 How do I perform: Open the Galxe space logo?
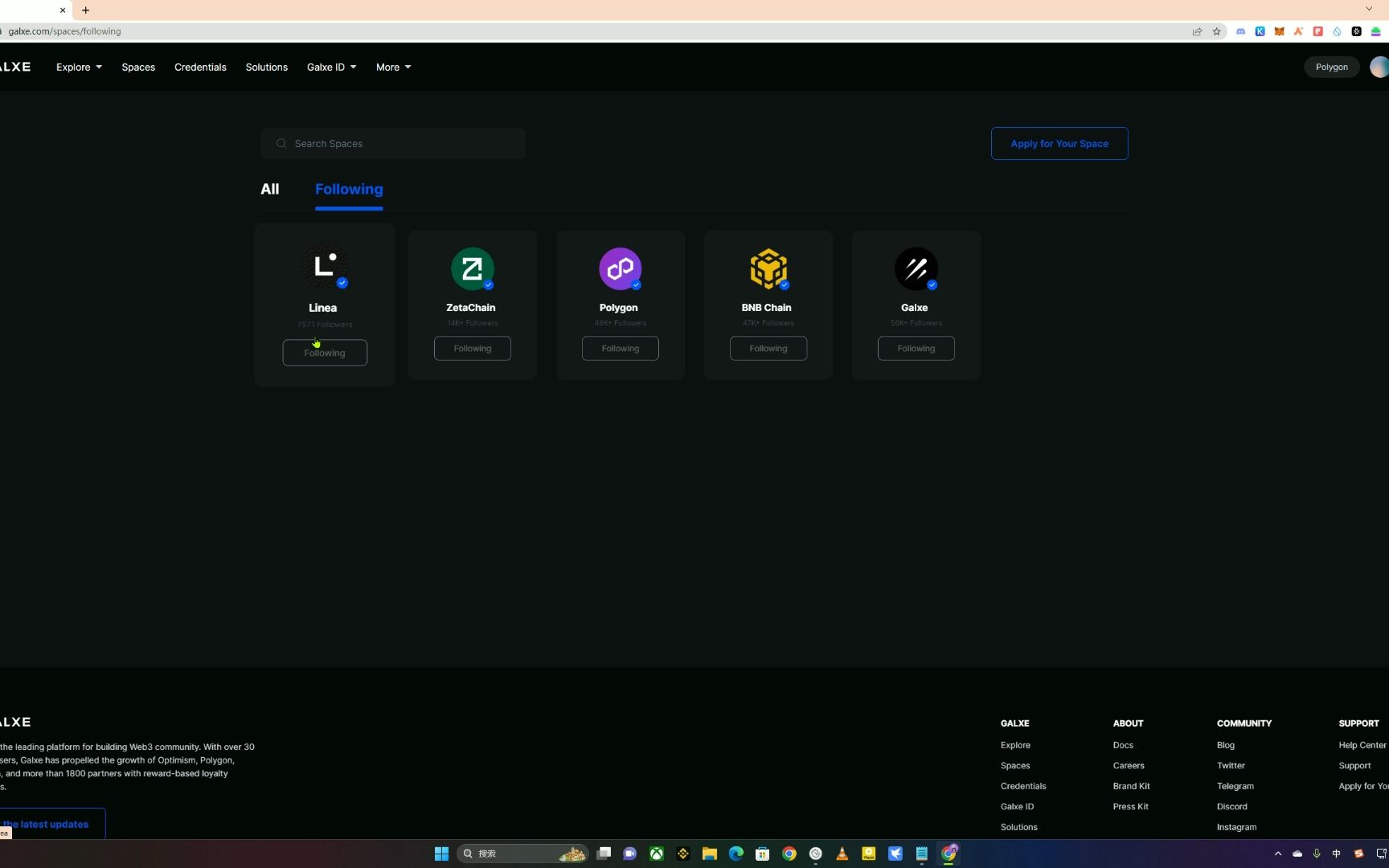[x=916, y=268]
